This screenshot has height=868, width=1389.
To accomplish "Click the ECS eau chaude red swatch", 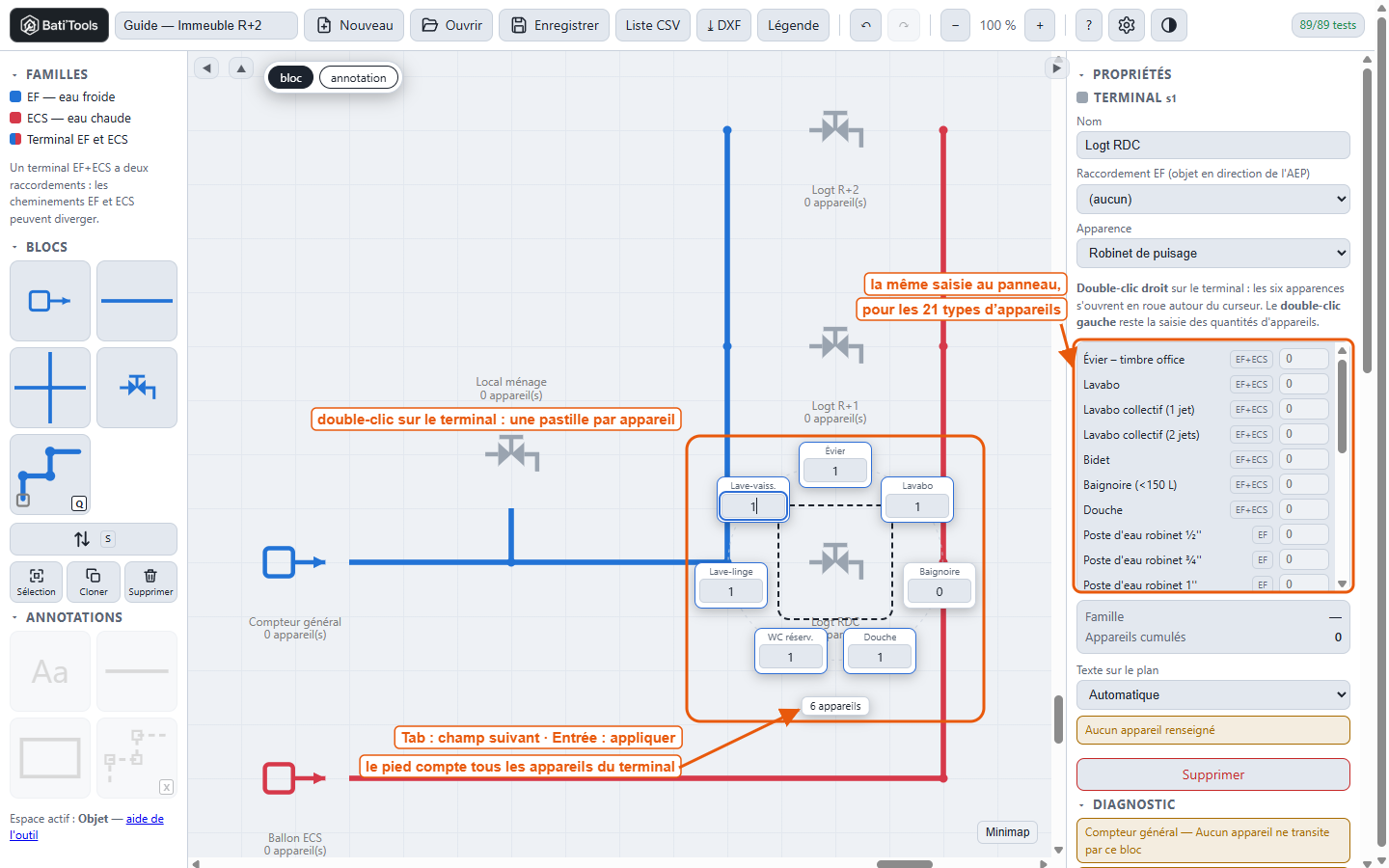I will [15, 118].
